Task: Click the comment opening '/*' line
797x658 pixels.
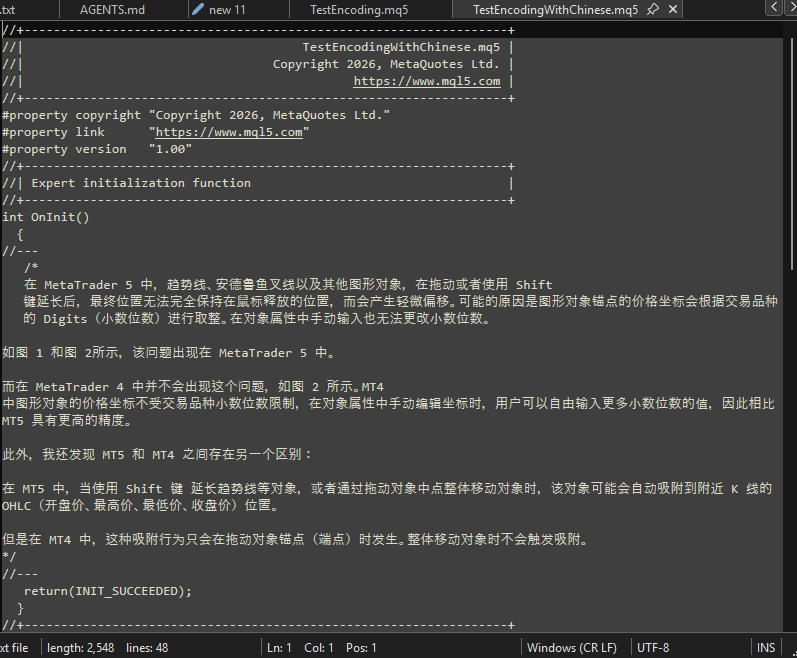Action: (x=31, y=268)
